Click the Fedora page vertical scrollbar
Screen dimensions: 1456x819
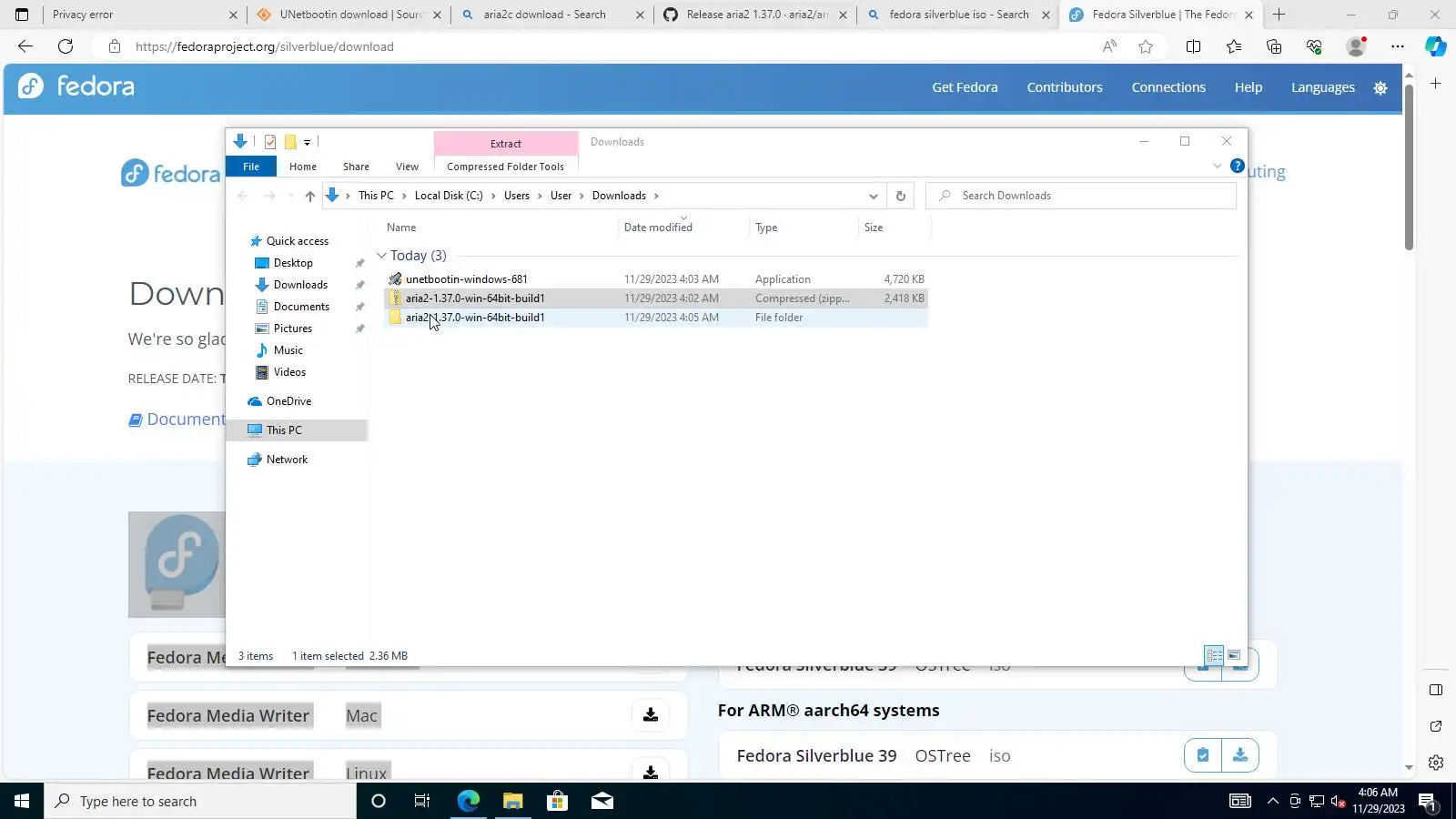click(1409, 168)
